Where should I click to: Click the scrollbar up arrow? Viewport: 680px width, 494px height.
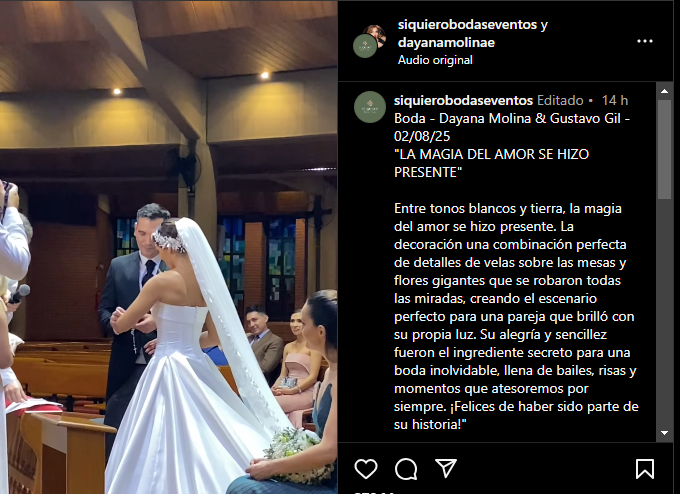coord(664,91)
